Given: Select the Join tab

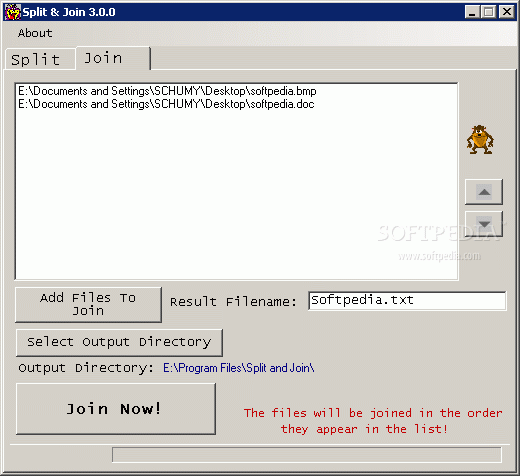Looking at the screenshot, I should pyautogui.click(x=113, y=58).
